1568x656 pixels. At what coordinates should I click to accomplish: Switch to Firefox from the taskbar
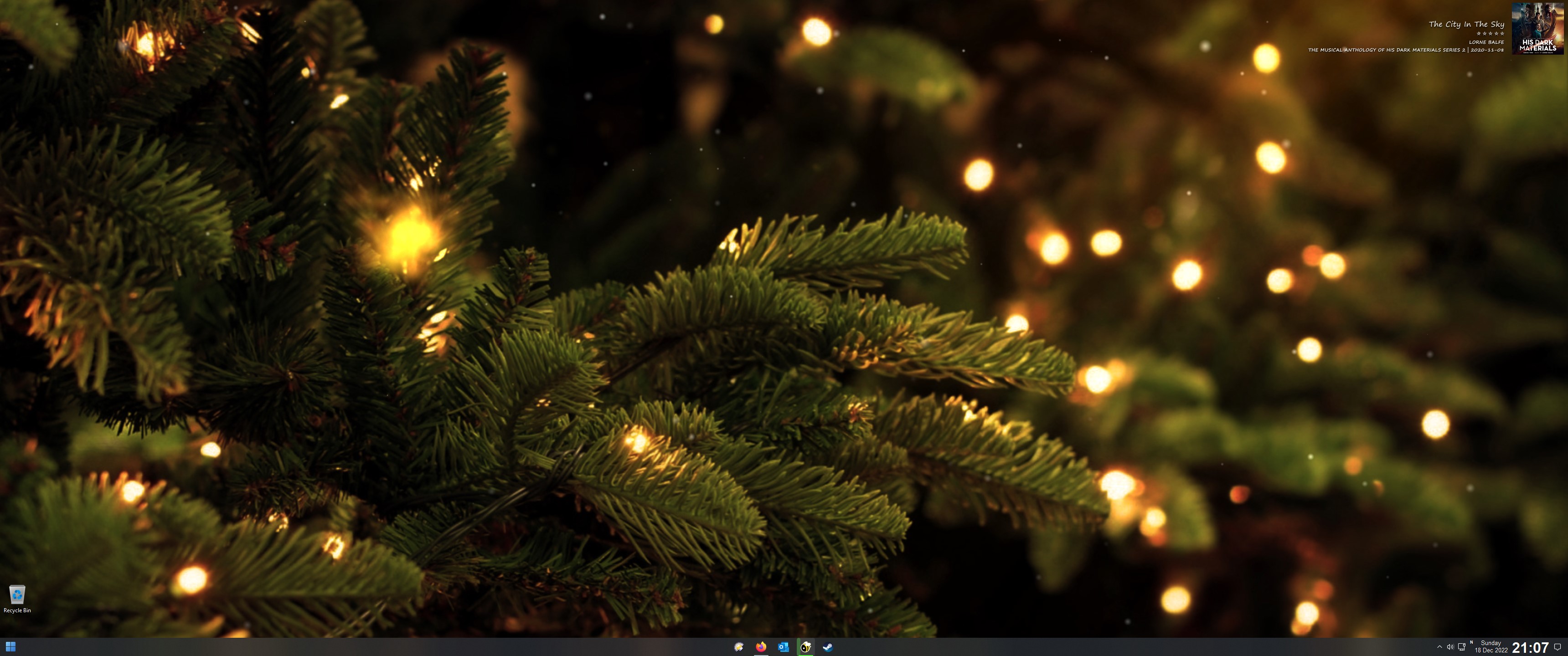[x=761, y=647]
